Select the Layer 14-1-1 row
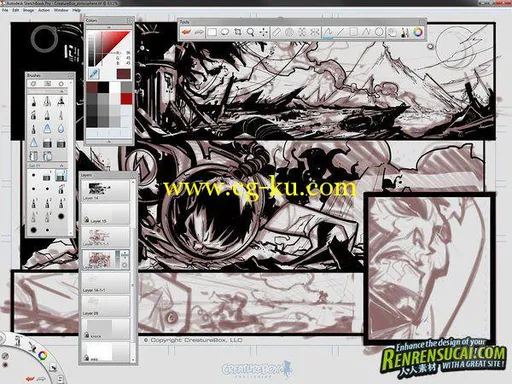Viewport: 512px width, 384px height. [105, 283]
